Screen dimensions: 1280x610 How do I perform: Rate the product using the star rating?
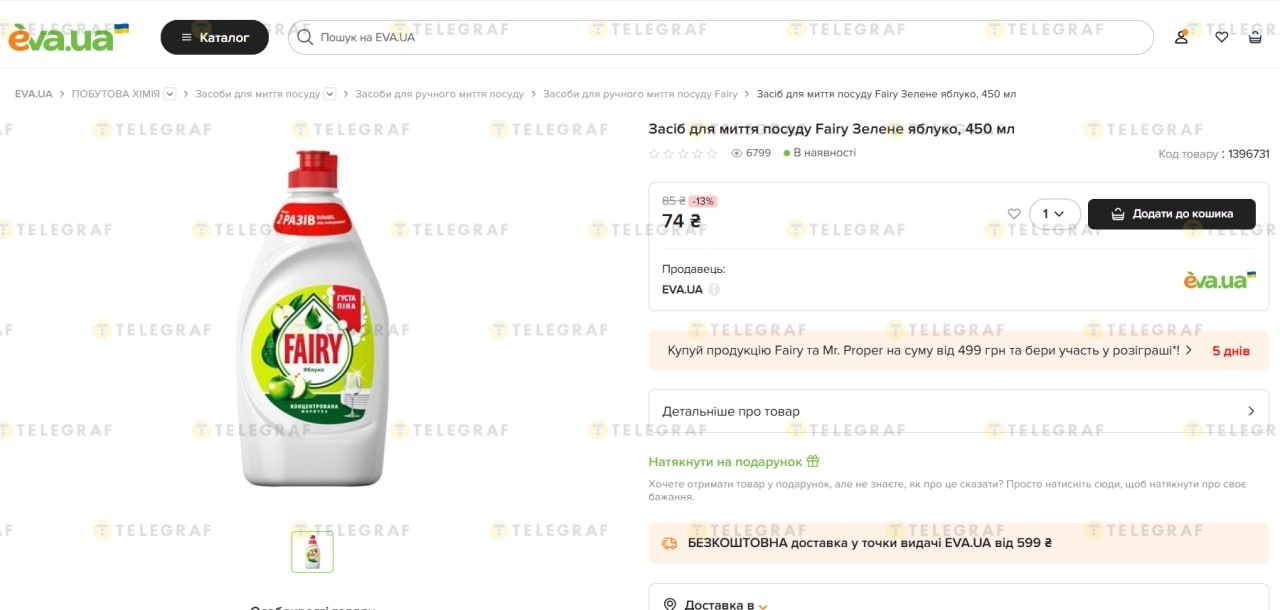coord(683,154)
